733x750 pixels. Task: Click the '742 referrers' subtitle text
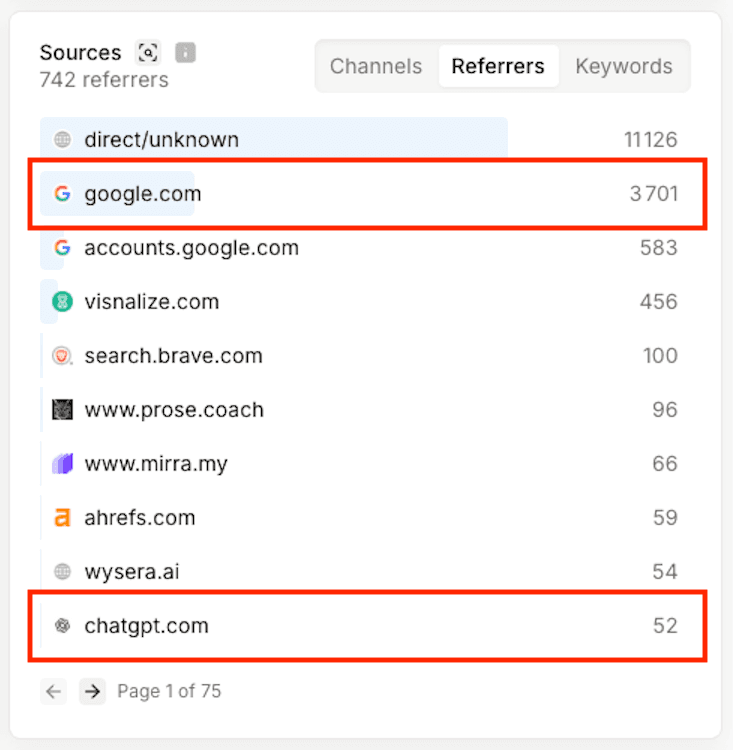[x=104, y=80]
